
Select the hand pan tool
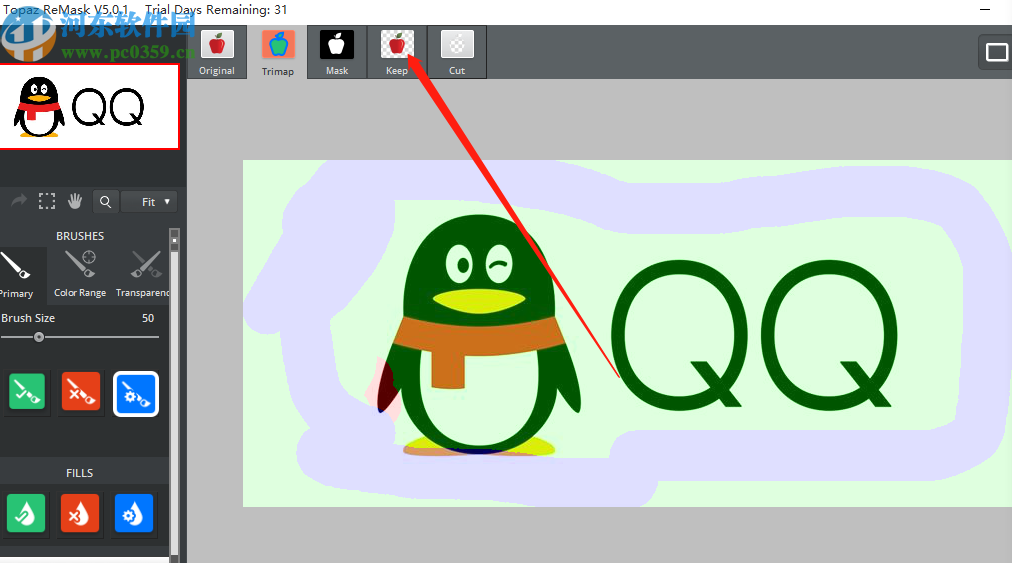point(75,201)
